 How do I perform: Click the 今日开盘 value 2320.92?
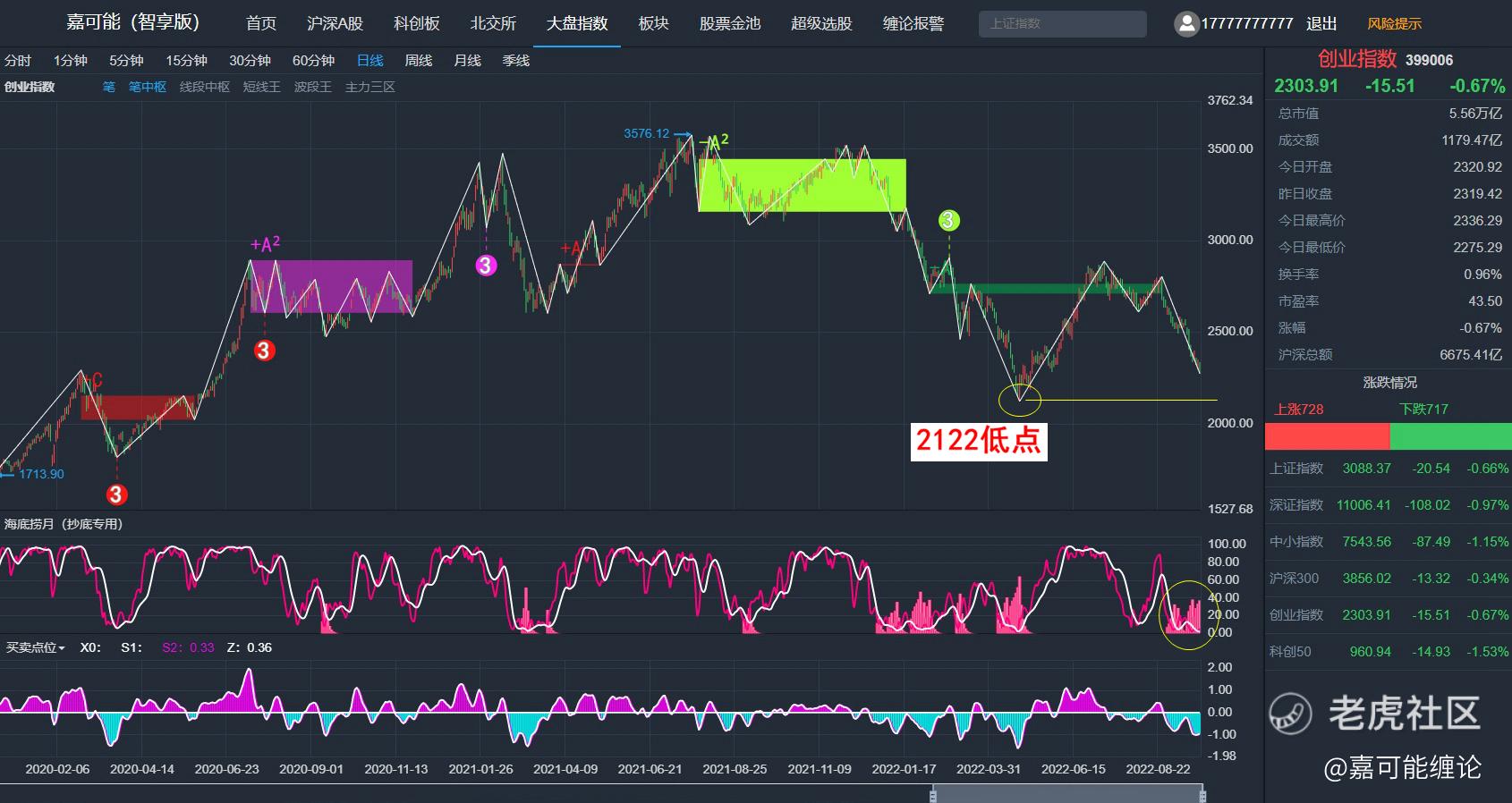(x=1478, y=167)
